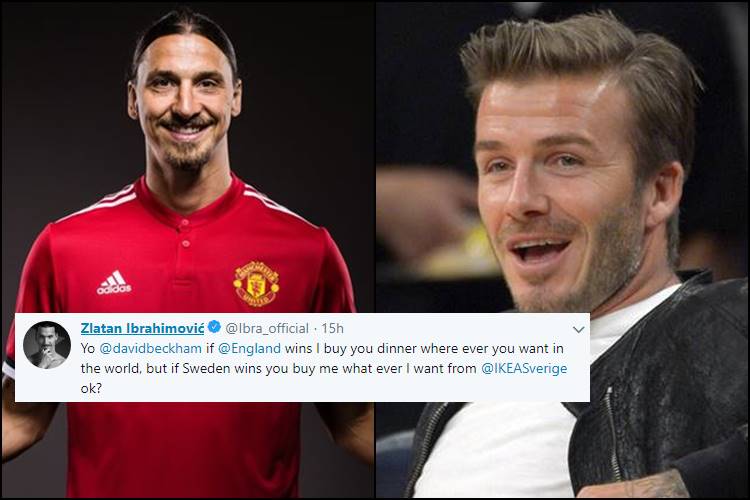Click the Manchester United crest on jersey
Viewport: 750px width, 500px height.
click(256, 283)
